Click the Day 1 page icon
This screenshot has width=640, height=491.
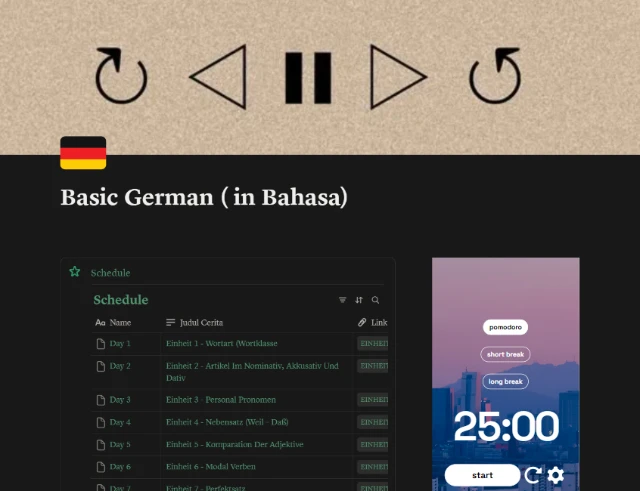tap(100, 344)
